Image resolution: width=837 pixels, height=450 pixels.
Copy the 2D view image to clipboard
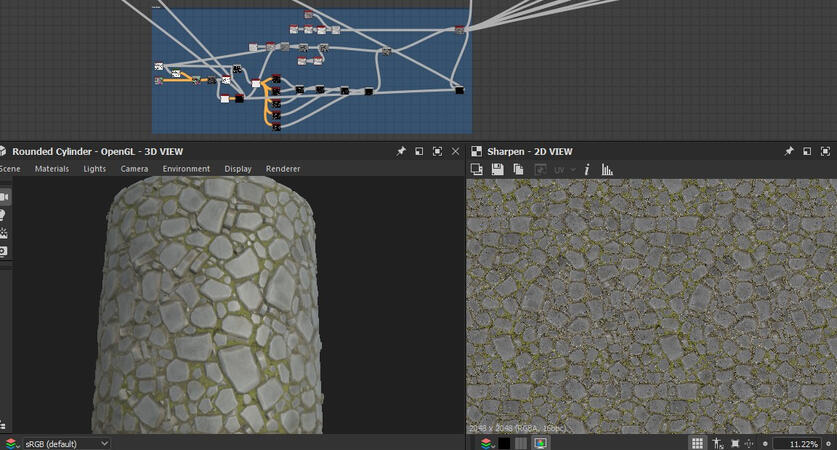click(518, 170)
